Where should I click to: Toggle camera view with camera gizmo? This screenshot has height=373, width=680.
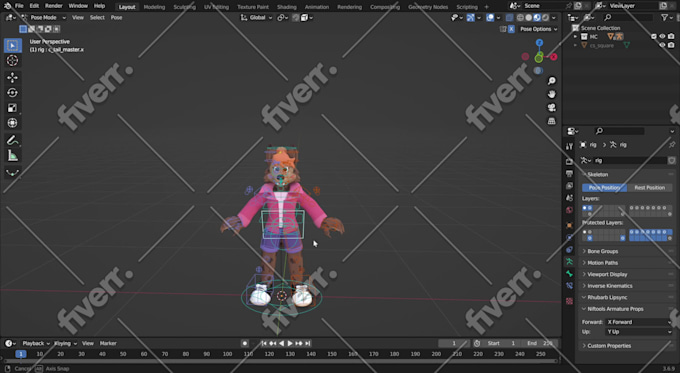pyautogui.click(x=552, y=108)
